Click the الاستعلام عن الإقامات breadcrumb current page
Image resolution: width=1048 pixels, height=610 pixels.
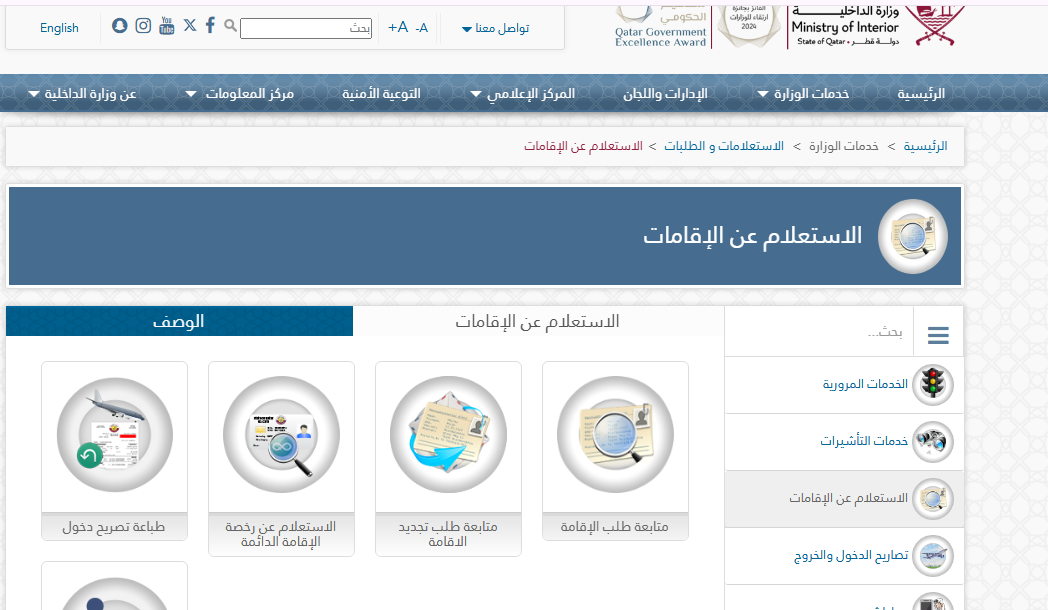coord(583,146)
